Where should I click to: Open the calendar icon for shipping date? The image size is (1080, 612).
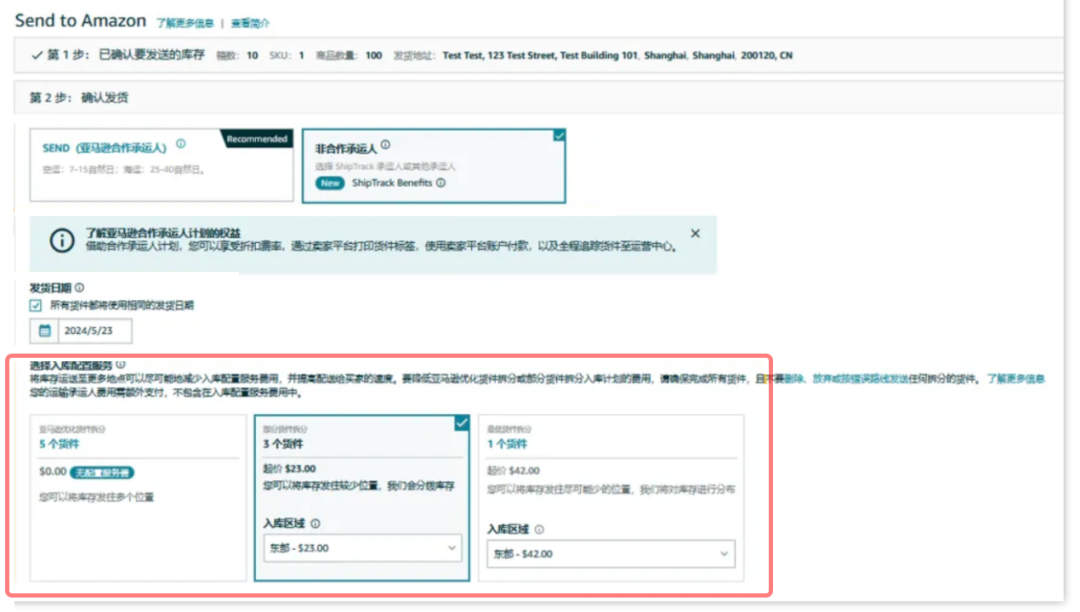coord(44,330)
